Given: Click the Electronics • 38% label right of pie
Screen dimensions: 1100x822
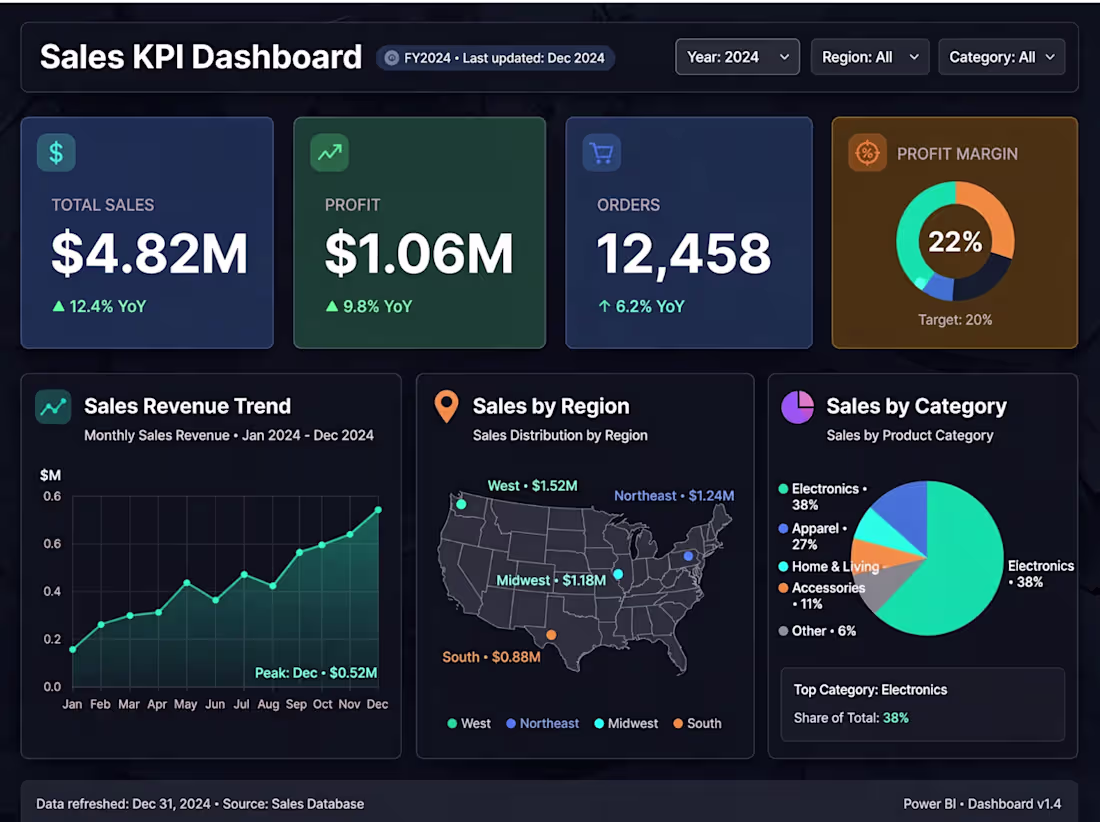Looking at the screenshot, I should point(1040,574).
